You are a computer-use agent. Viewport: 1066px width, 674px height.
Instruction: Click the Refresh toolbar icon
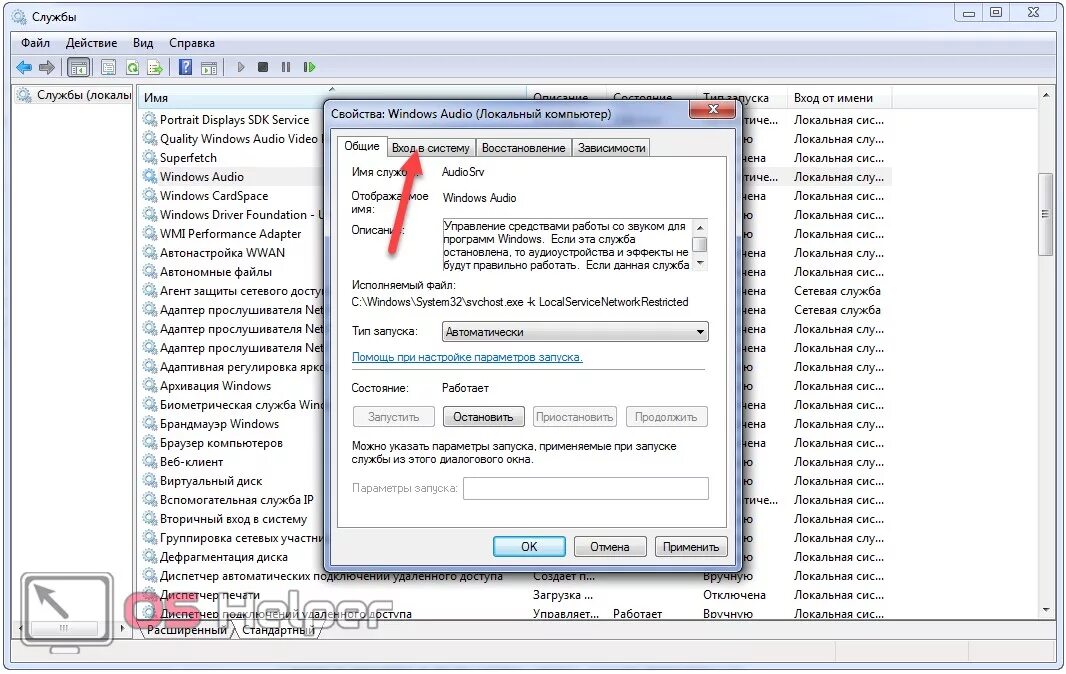point(133,67)
